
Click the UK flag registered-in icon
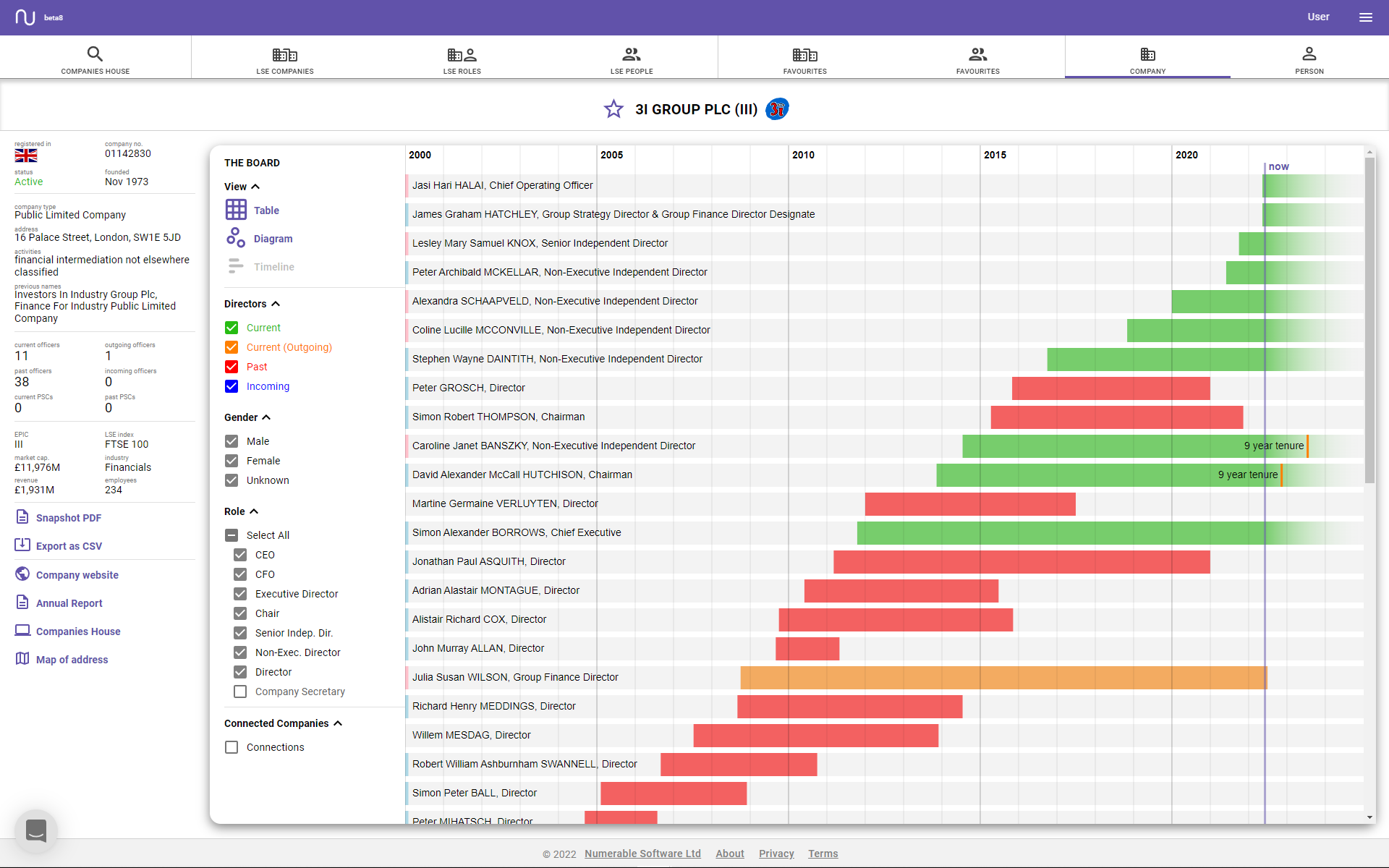tap(26, 156)
